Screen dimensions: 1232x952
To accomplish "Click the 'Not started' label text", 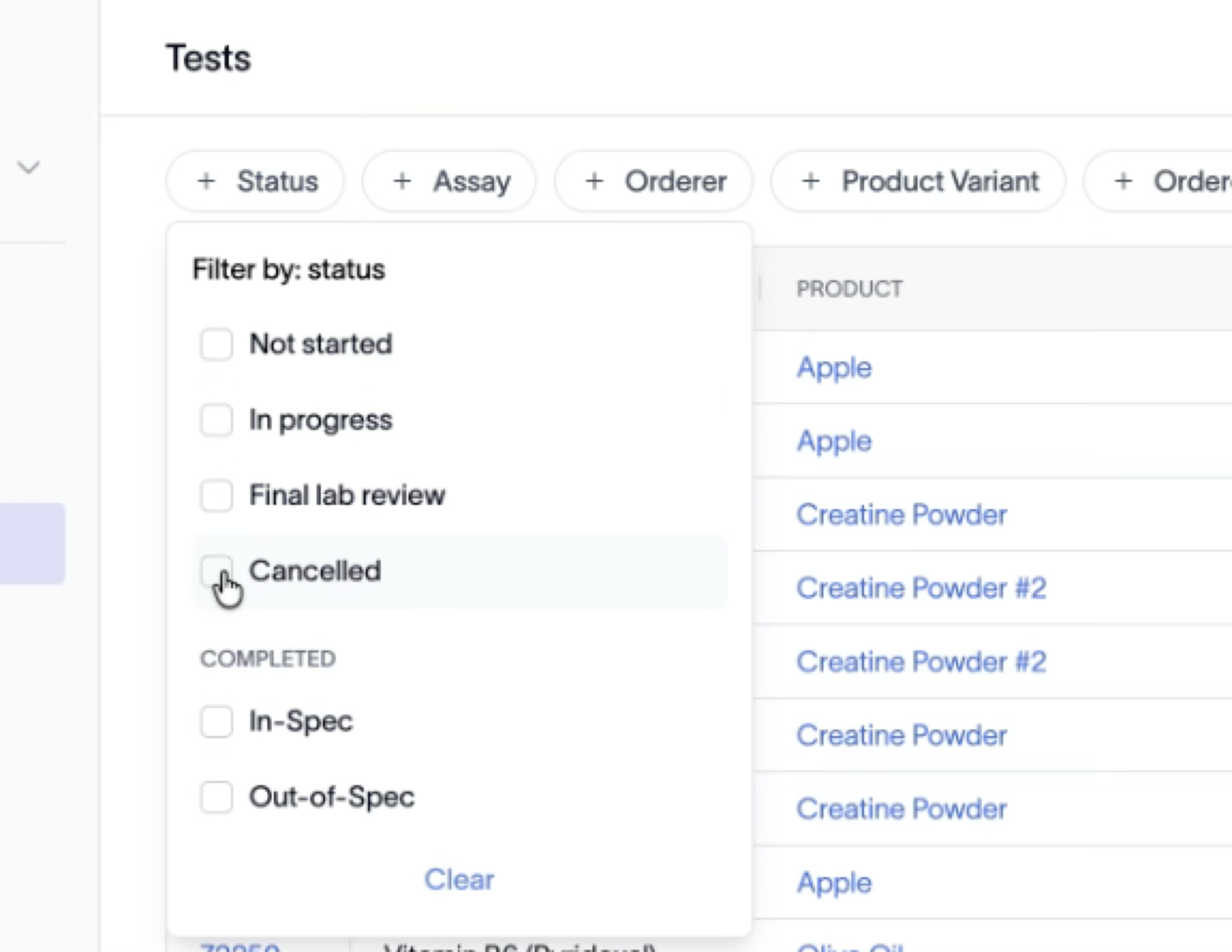I will click(321, 344).
